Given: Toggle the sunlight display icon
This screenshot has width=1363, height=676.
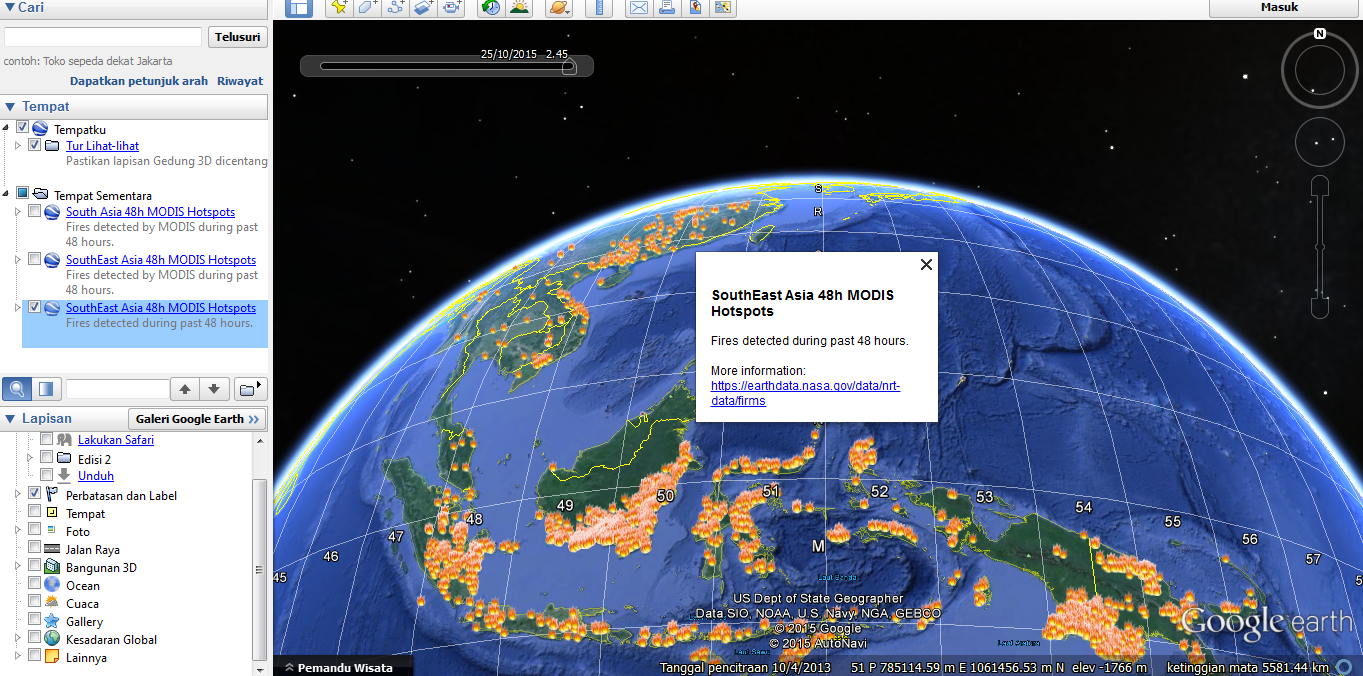Looking at the screenshot, I should tap(519, 8).
